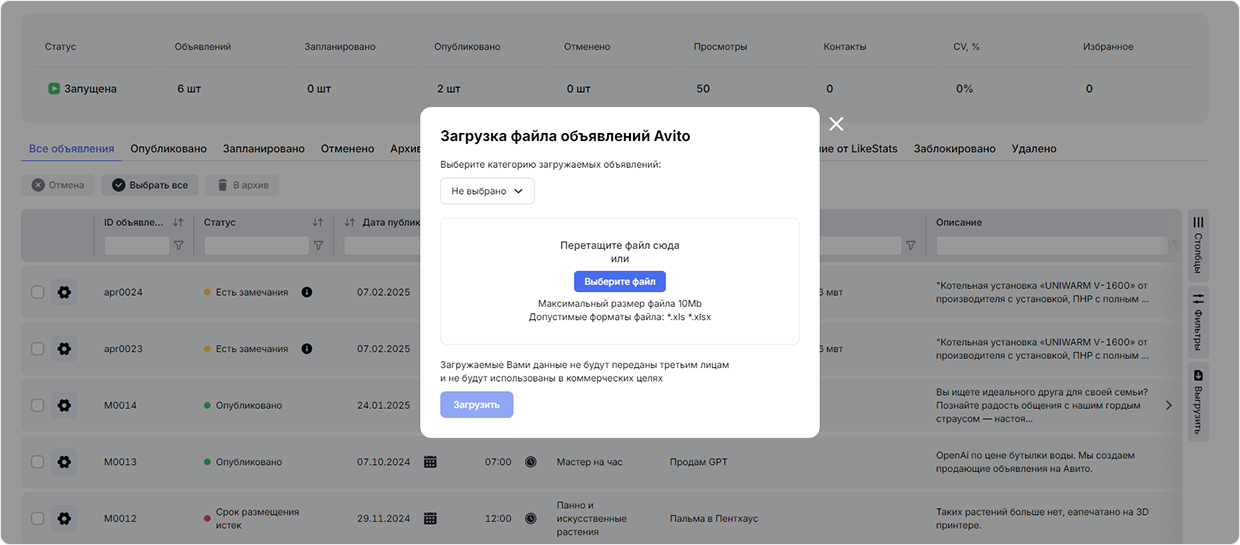Select checkbox for ad M0013
This screenshot has height=545, width=1240.
click(x=37, y=462)
